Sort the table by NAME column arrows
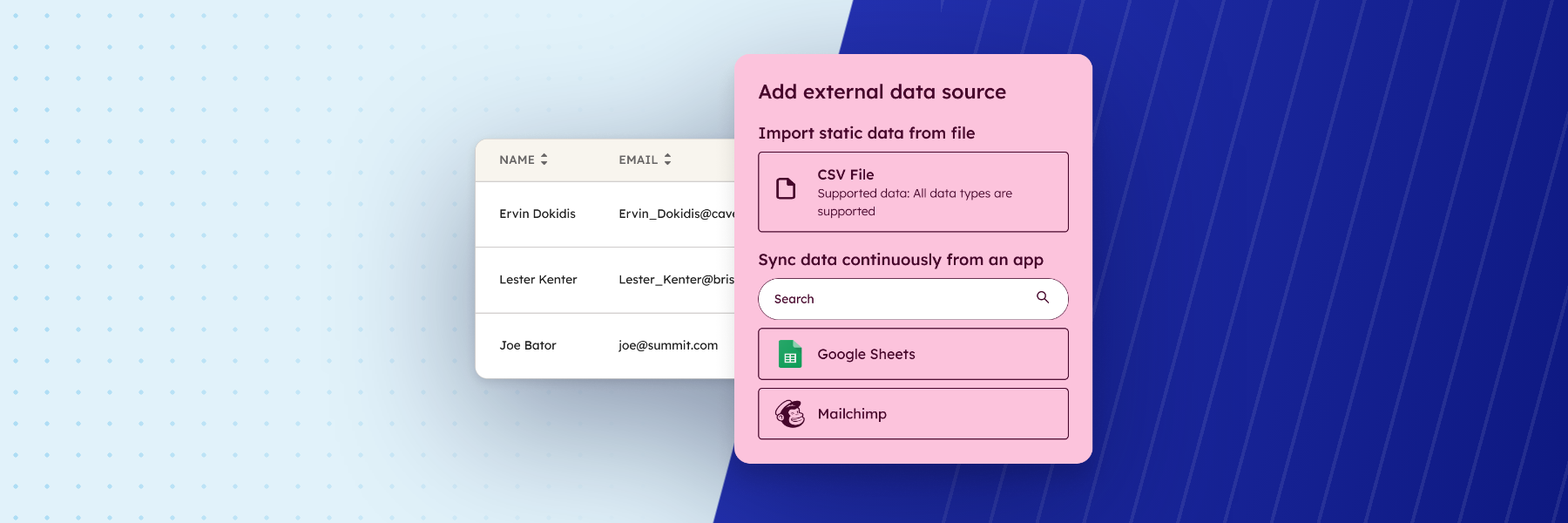This screenshot has height=523, width=1568. pos(544,160)
